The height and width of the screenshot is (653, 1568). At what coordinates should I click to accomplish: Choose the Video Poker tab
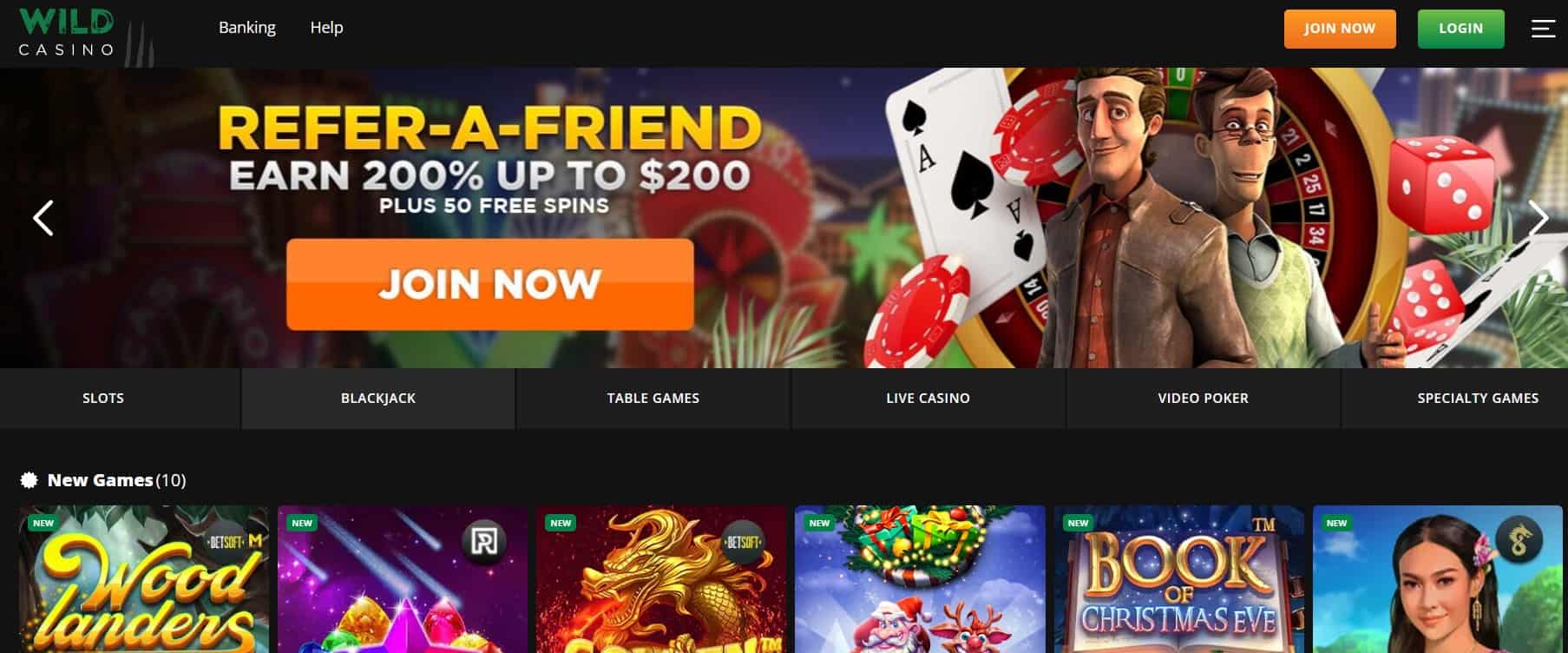(x=1204, y=399)
